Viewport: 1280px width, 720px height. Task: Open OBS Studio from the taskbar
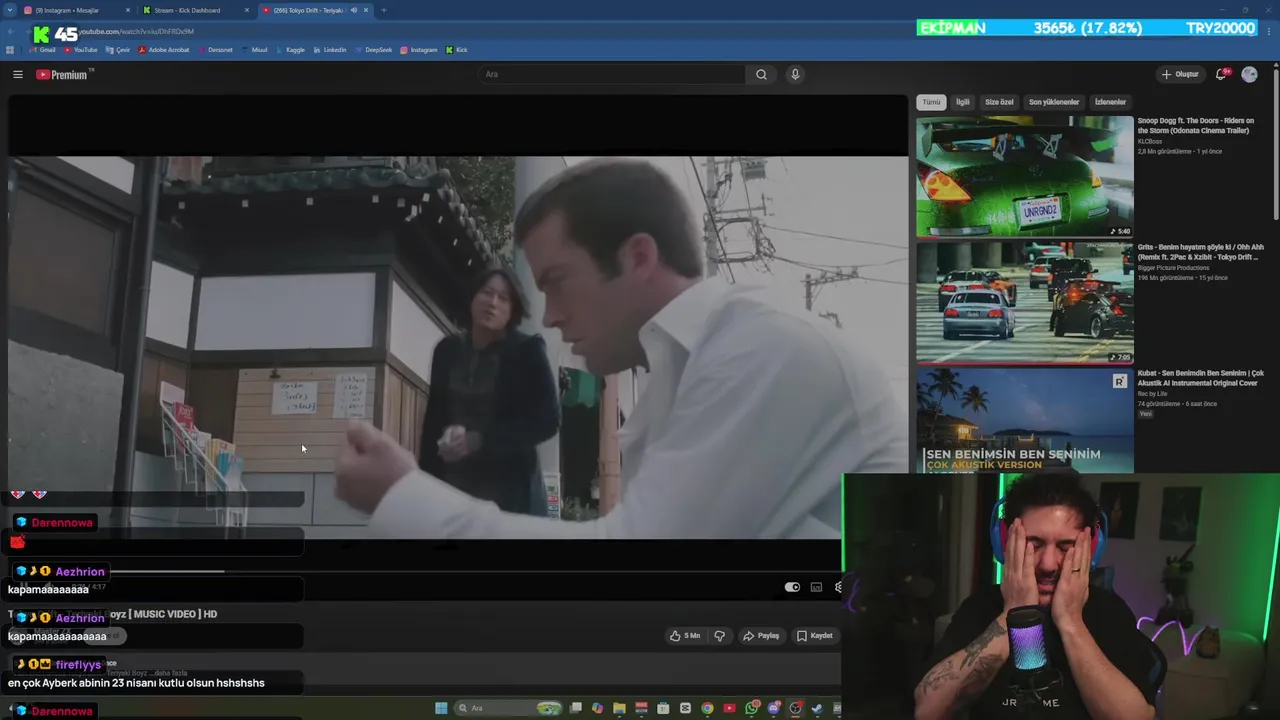pyautogui.click(x=795, y=708)
